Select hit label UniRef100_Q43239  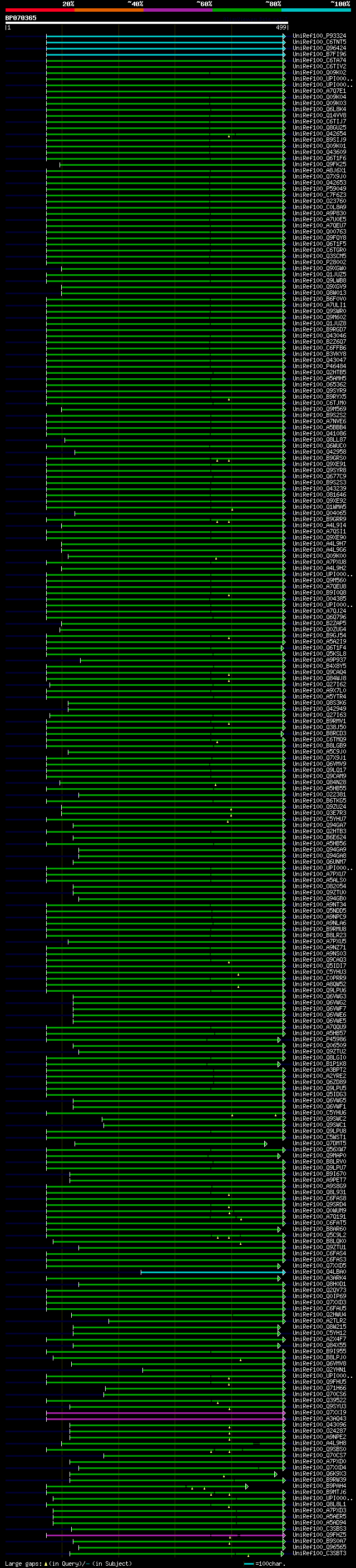[319, 489]
